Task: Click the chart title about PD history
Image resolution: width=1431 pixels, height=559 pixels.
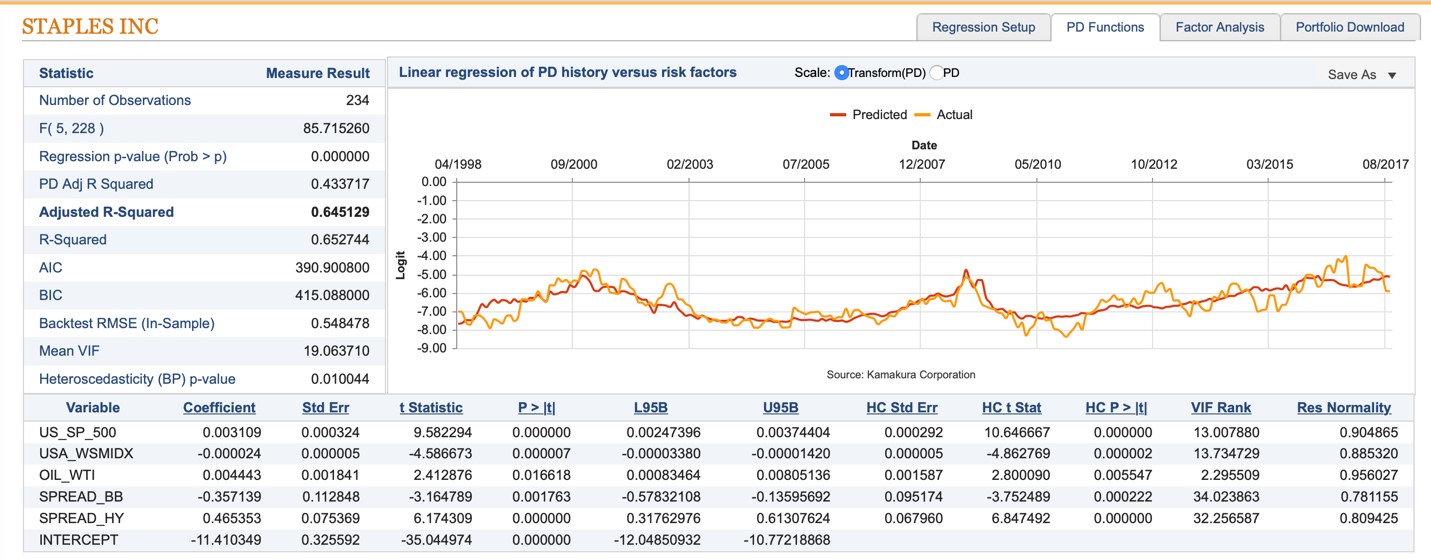Action: click(x=568, y=72)
